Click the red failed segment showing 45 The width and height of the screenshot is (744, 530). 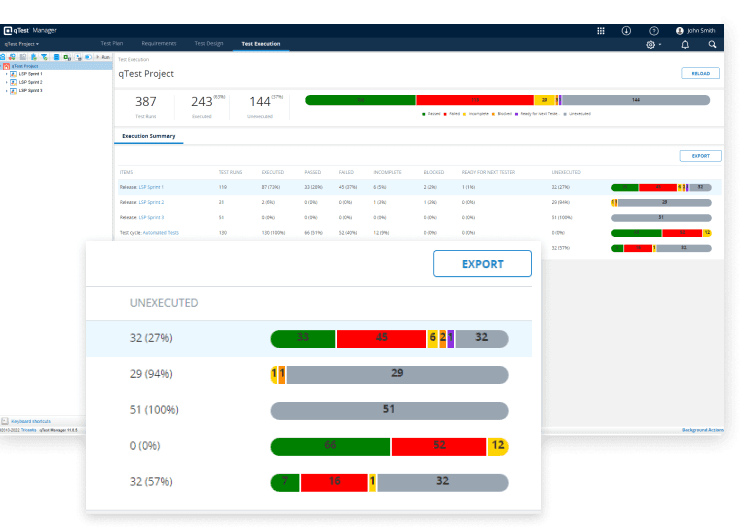coord(381,338)
